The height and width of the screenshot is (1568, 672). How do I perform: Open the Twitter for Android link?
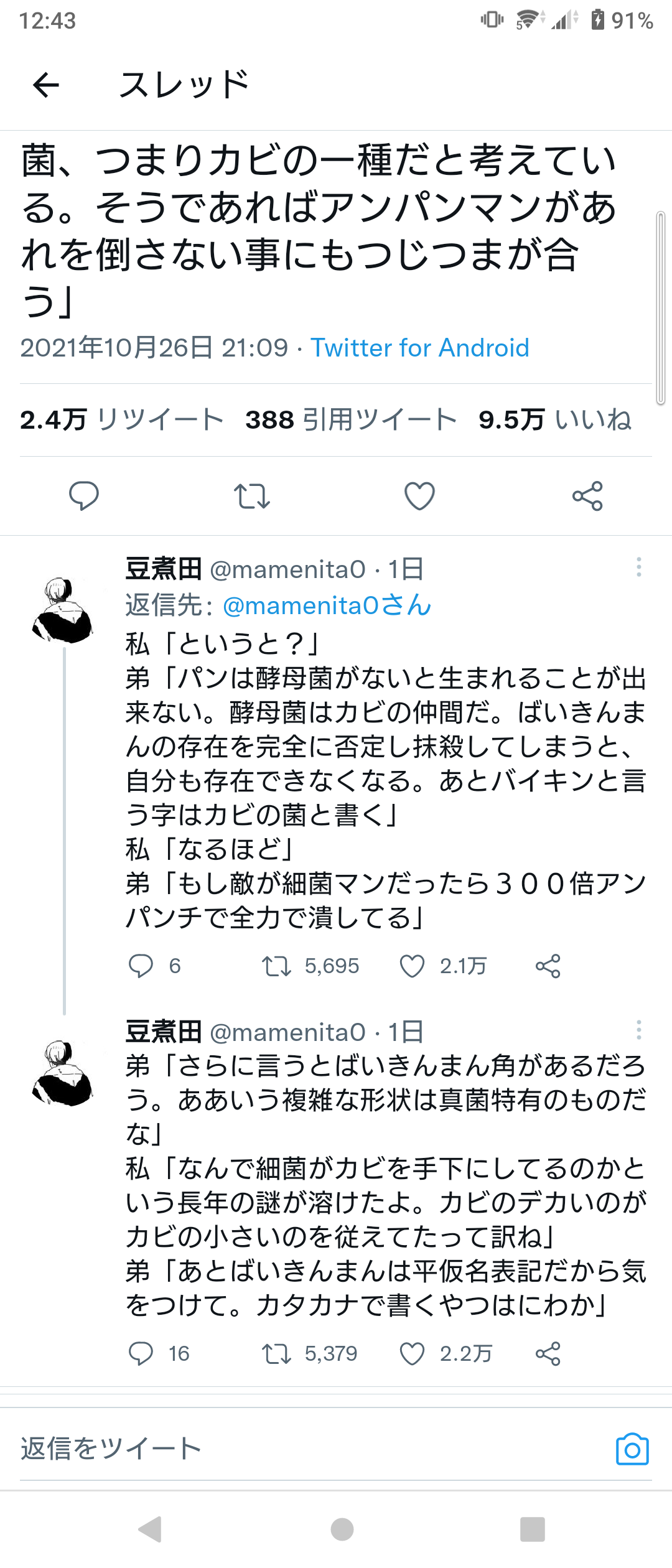pos(420,348)
